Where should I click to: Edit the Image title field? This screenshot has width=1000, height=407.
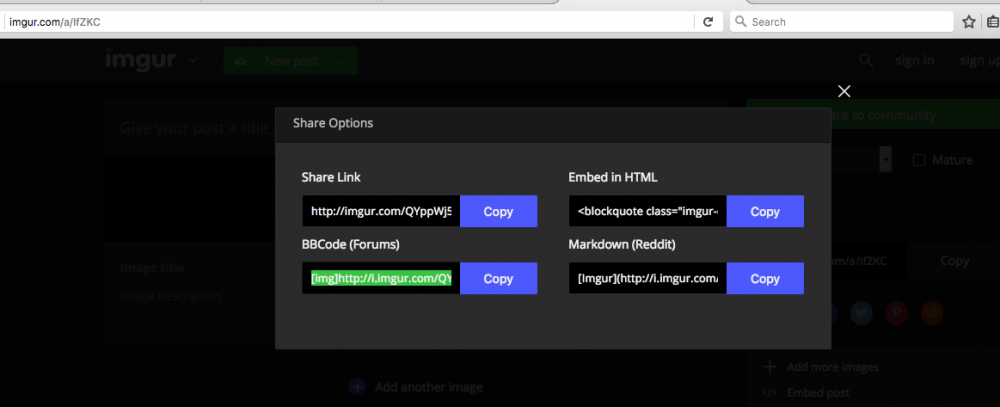(153, 268)
